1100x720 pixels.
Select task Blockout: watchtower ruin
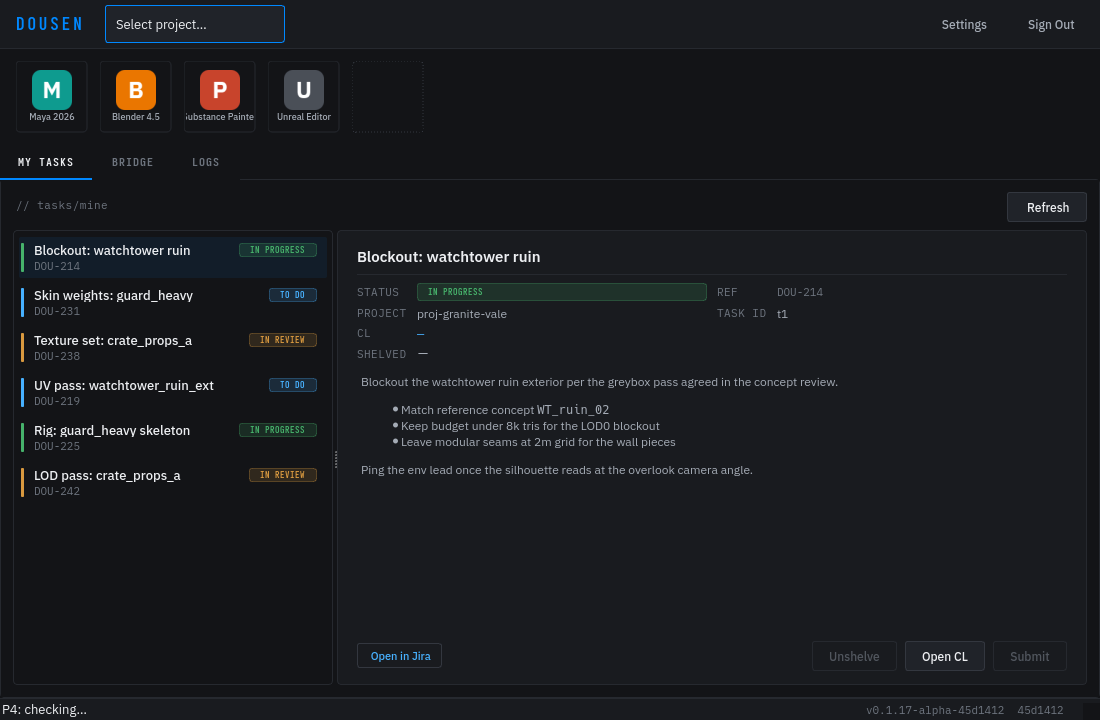tap(173, 258)
